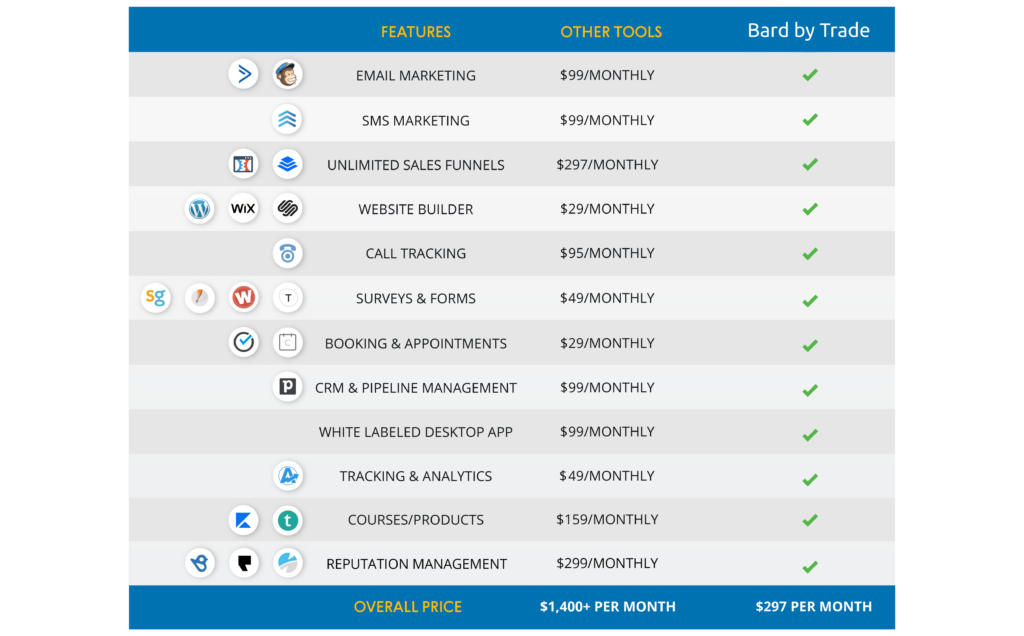The height and width of the screenshot is (636, 1024).
Task: Click the Mailchimp monkey icon
Action: coord(288,75)
